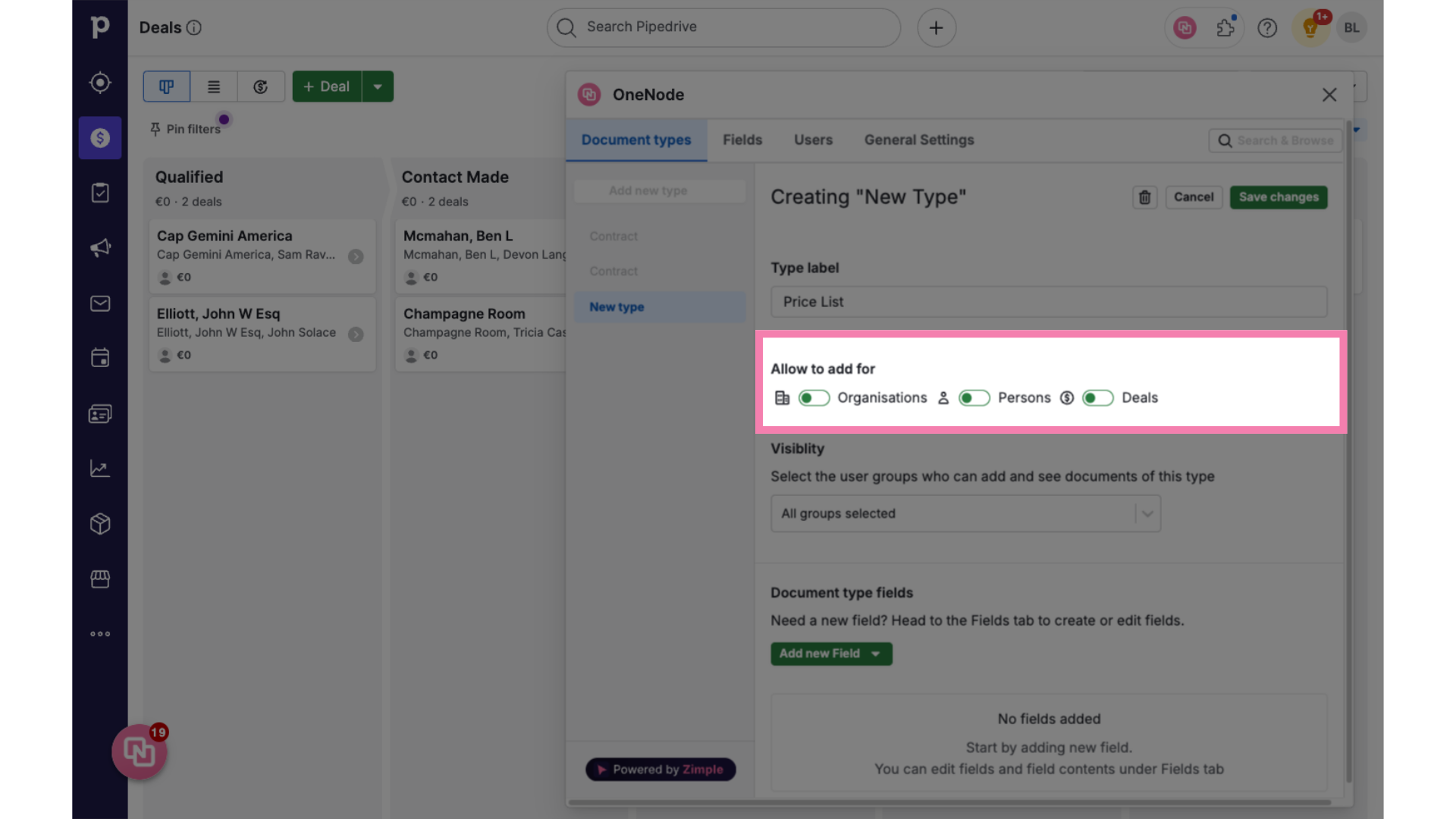Click the Type label input field
The width and height of the screenshot is (1456, 819).
click(x=1049, y=302)
